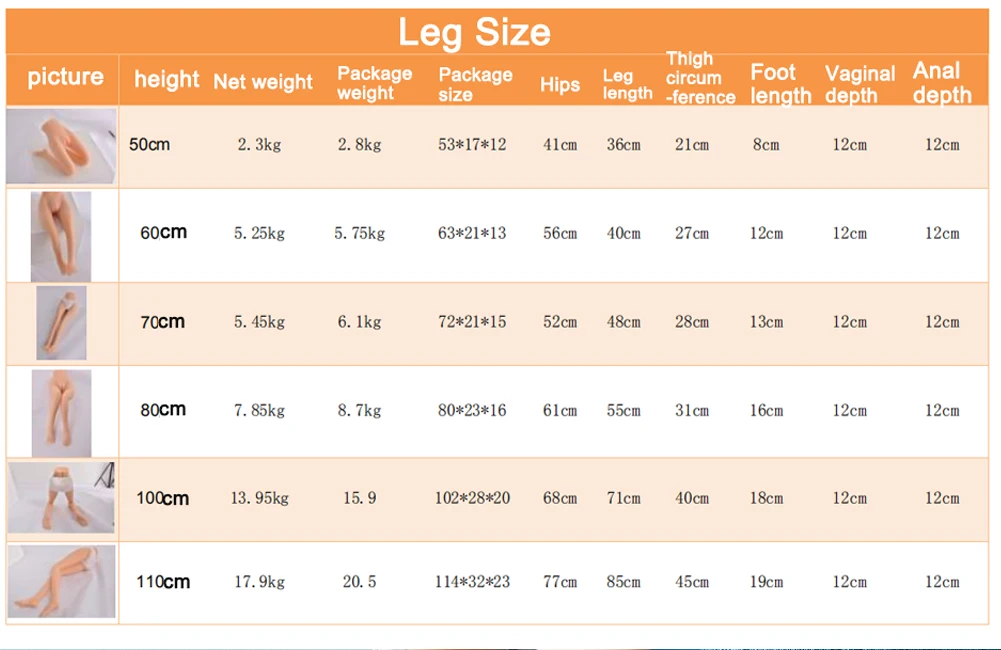Click the "Leg Size" table title

[474, 32]
